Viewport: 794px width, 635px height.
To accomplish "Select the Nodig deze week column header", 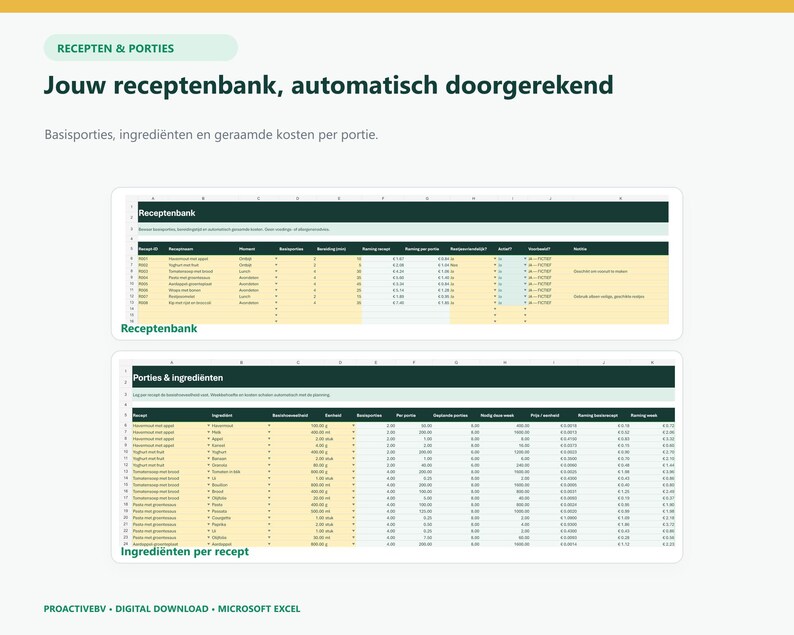I will pos(497,415).
